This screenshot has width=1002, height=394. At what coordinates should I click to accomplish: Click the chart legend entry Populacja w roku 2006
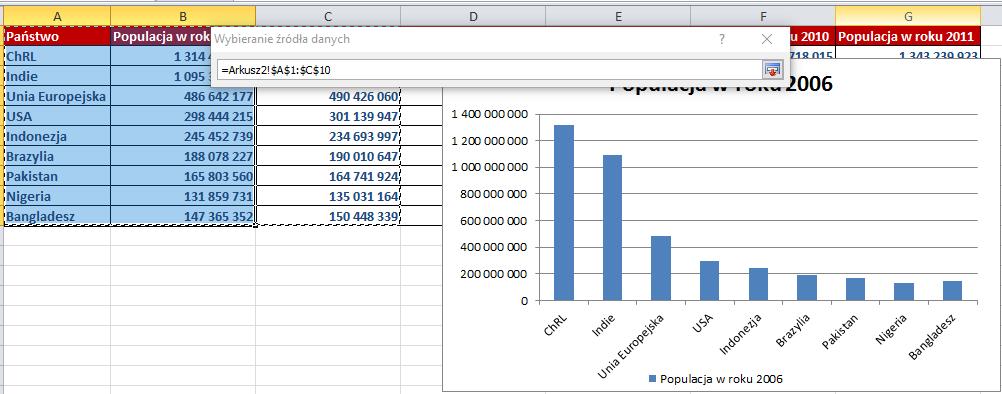(x=716, y=379)
